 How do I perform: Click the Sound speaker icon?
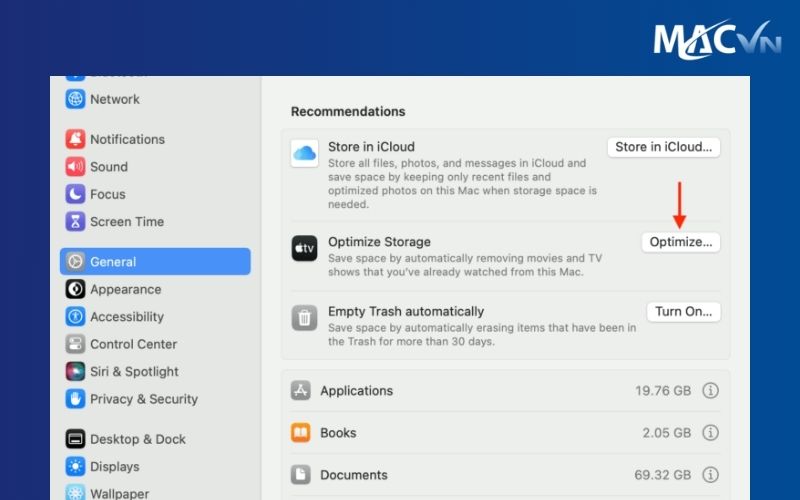[75, 166]
